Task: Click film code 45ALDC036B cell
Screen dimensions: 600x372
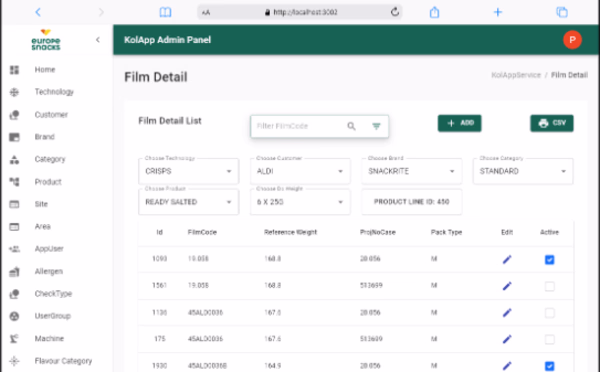Action: coord(207,366)
